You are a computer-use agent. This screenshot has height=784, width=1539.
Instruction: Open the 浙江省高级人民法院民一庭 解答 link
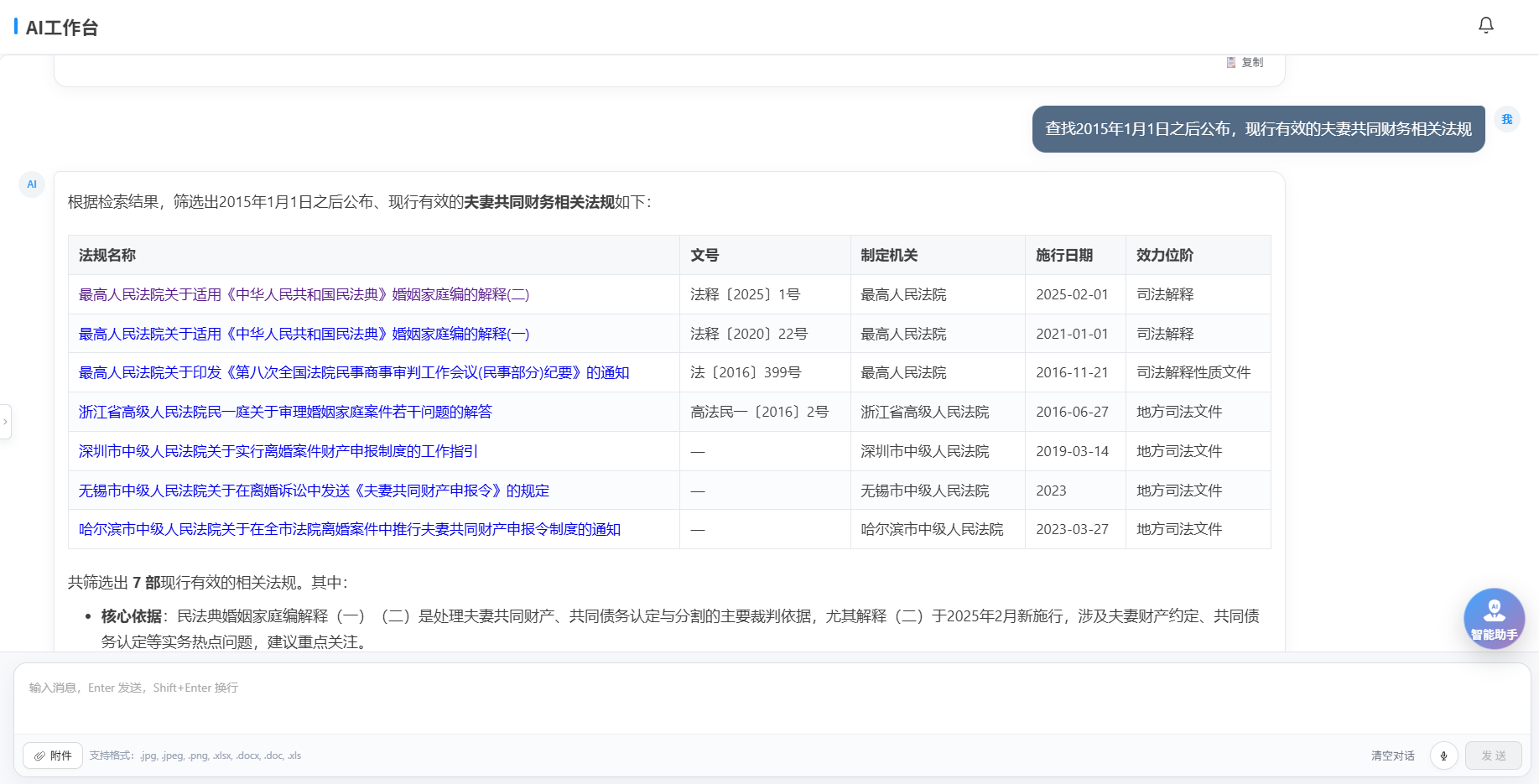click(285, 412)
